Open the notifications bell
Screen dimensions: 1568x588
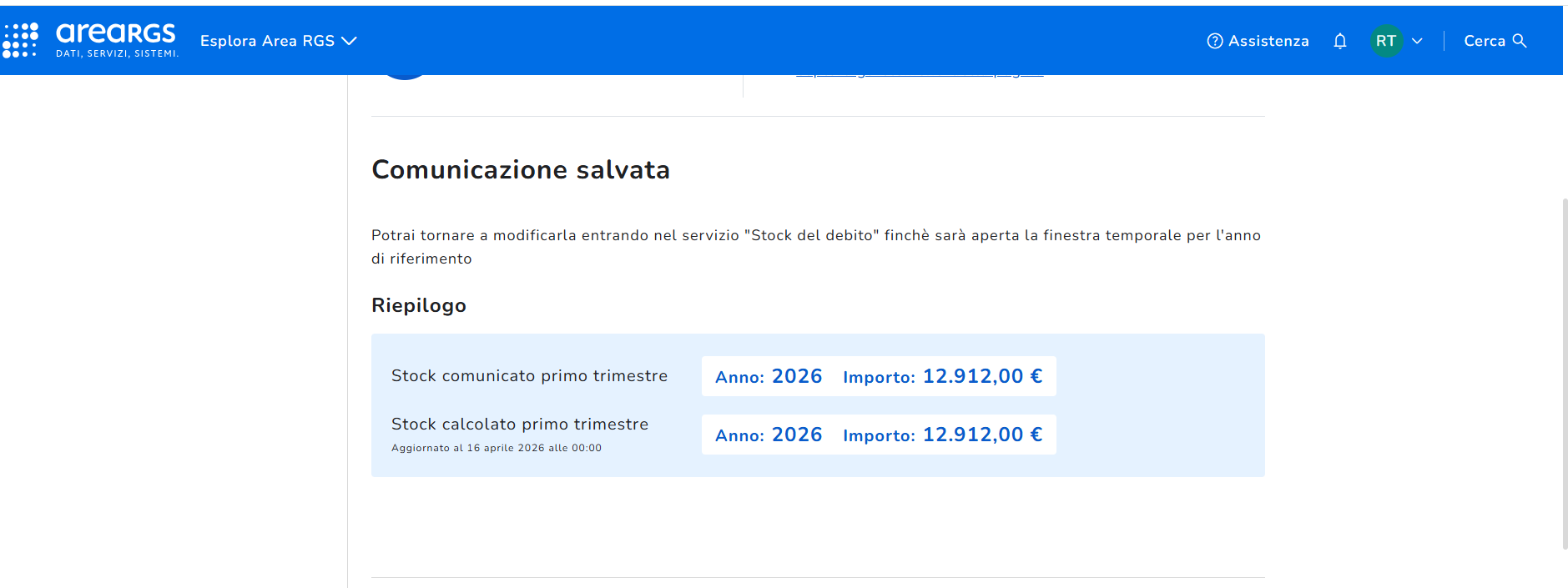1340,41
